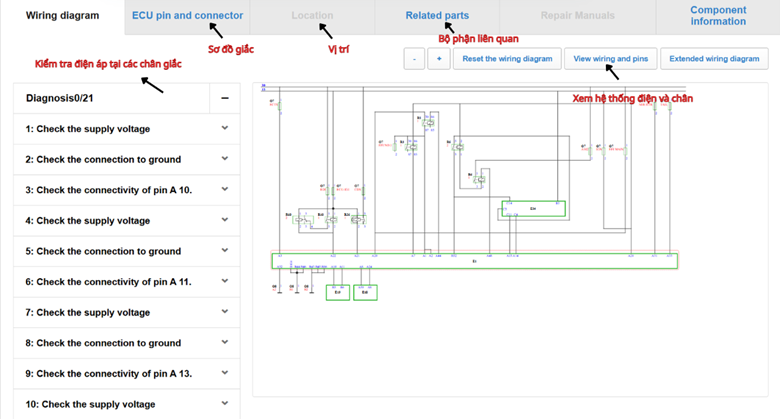Collapse the Diagnosis panel with minus icon
Screen dimensions: 780x419
(225, 98)
